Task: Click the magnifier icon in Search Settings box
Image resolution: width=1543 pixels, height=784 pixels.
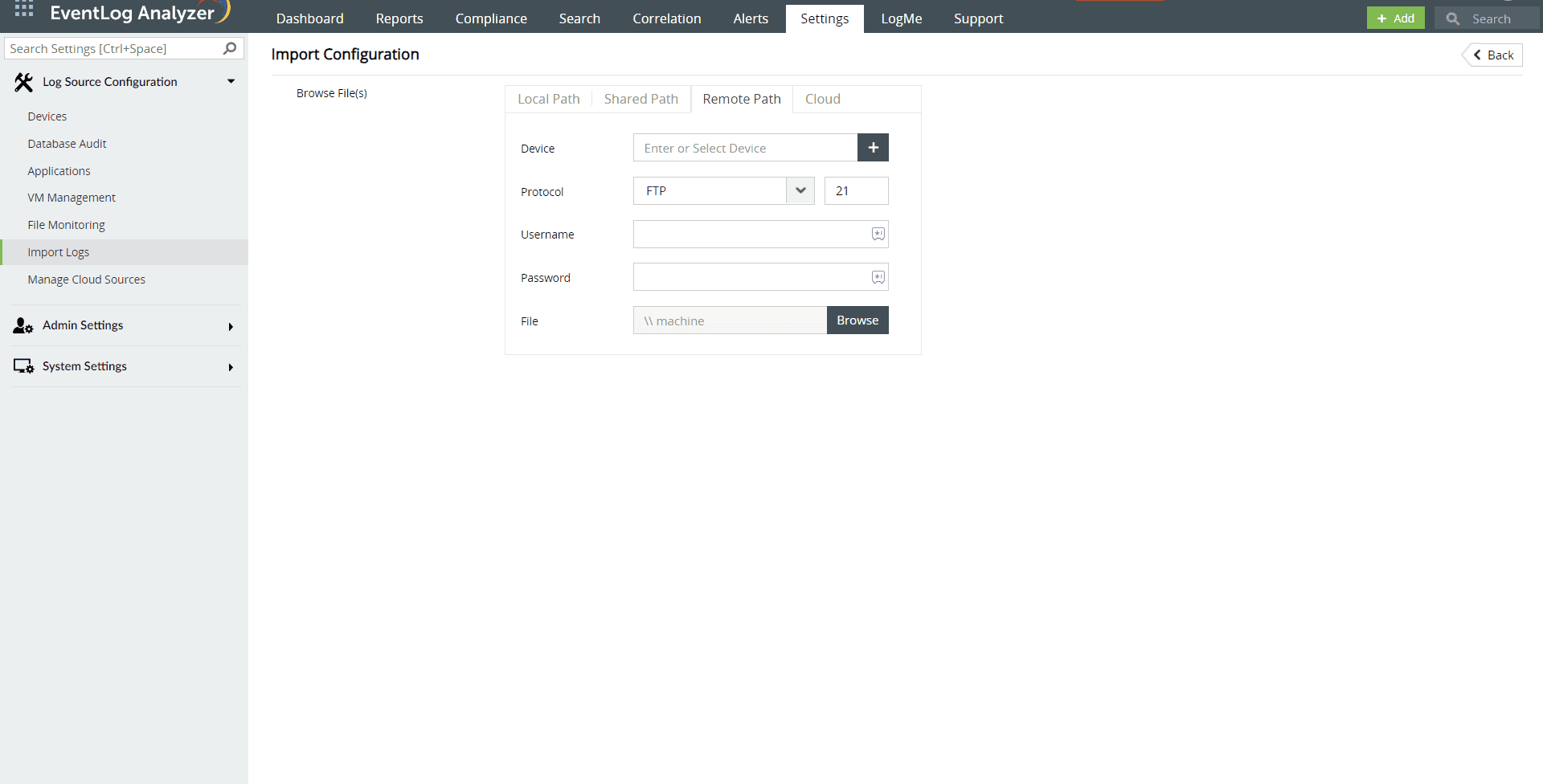Action: click(x=230, y=48)
